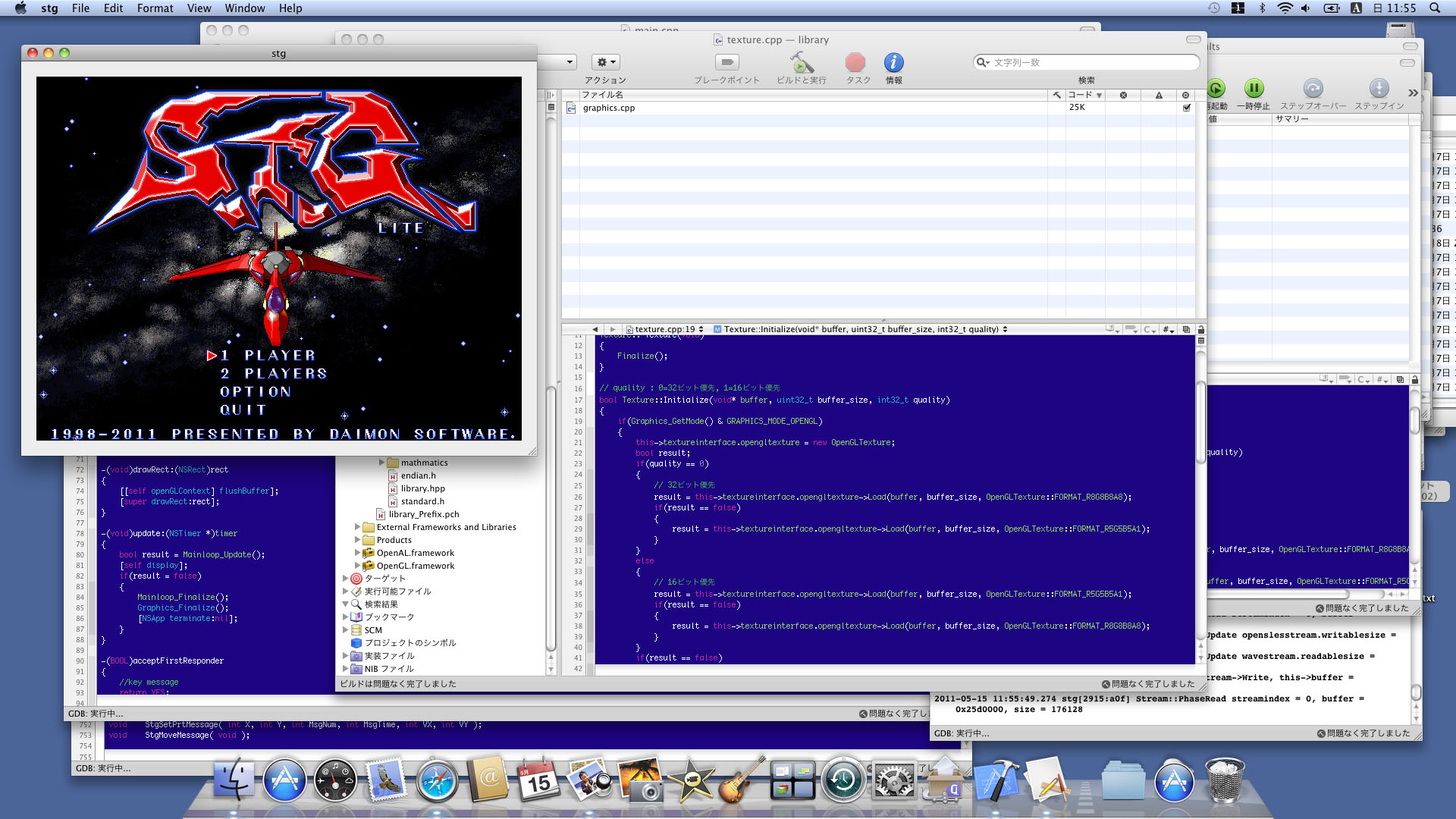Viewport: 1456px width, 819px height.
Task: Select the 1 PLAYER option in the game
Action: point(265,354)
